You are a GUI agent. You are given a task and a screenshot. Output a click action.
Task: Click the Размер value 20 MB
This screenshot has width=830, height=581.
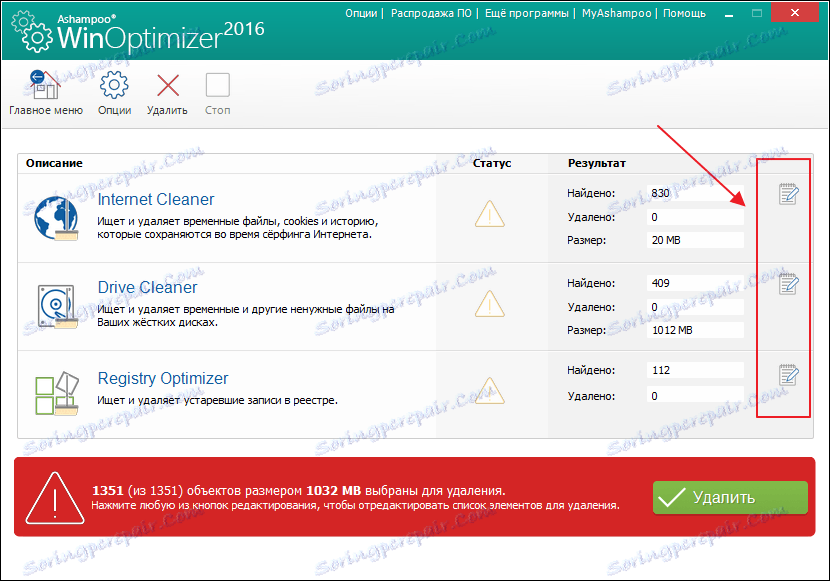coord(695,240)
